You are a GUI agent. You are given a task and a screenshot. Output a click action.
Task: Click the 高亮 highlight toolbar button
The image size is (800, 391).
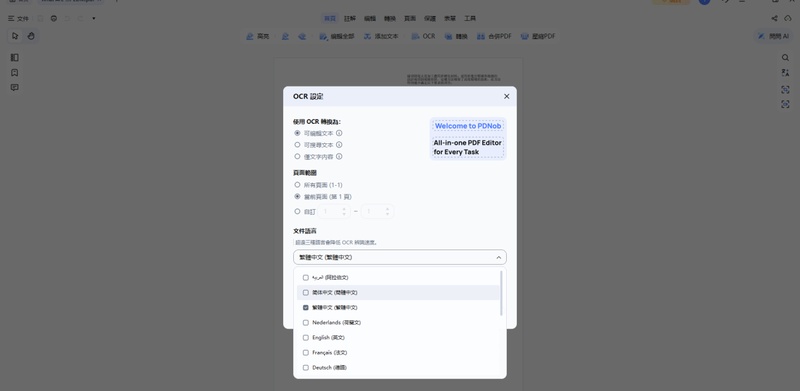coord(258,36)
